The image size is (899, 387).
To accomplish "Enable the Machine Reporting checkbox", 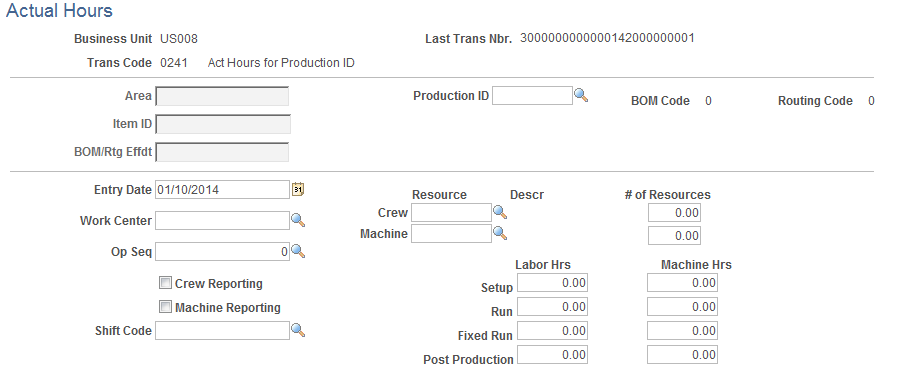I will 165,307.
